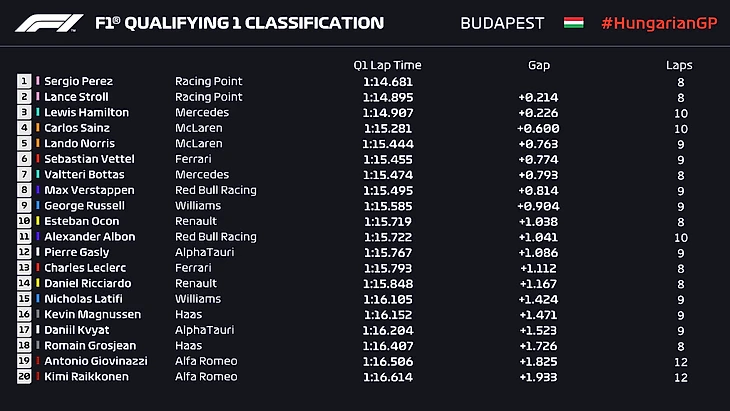Click the Hungarian flag icon
This screenshot has height=411, width=730.
574,22
